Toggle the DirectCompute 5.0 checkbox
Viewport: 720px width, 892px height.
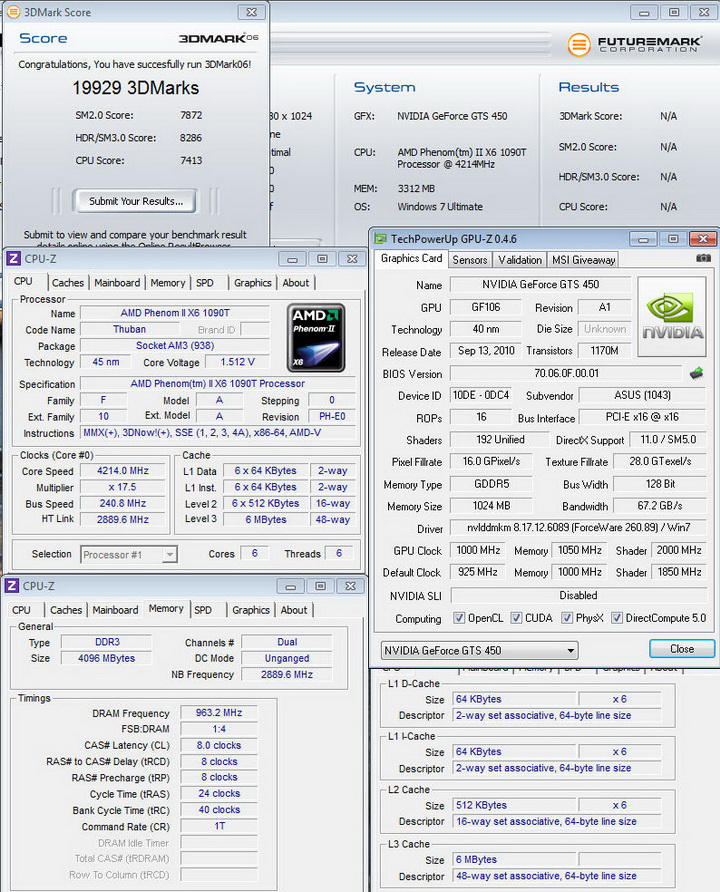click(616, 618)
